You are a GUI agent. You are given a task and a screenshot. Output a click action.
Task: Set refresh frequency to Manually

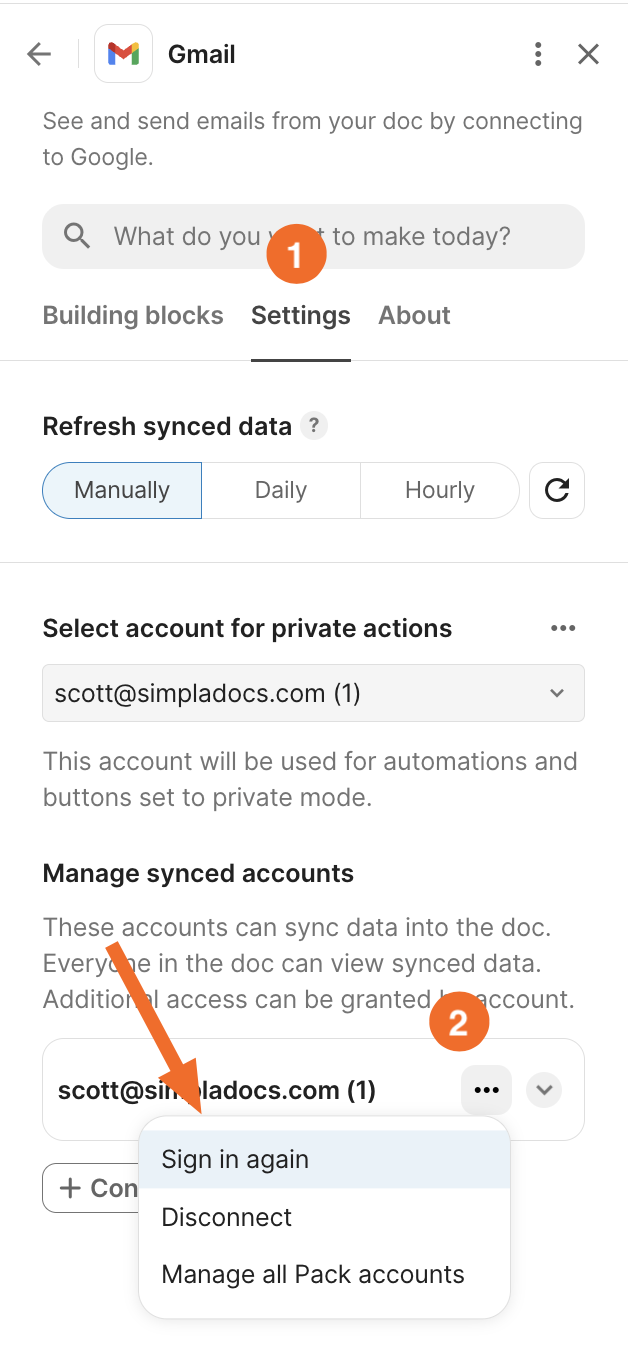(x=122, y=490)
